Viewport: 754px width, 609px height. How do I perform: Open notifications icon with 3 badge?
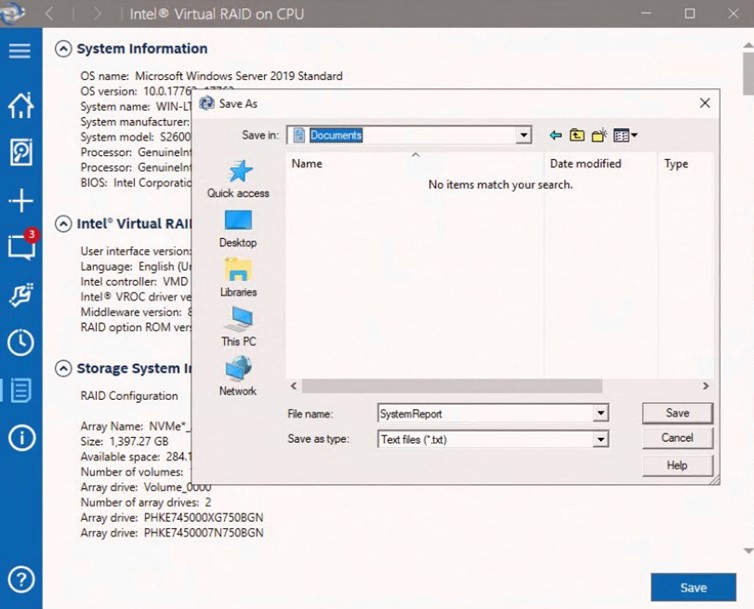tap(22, 245)
